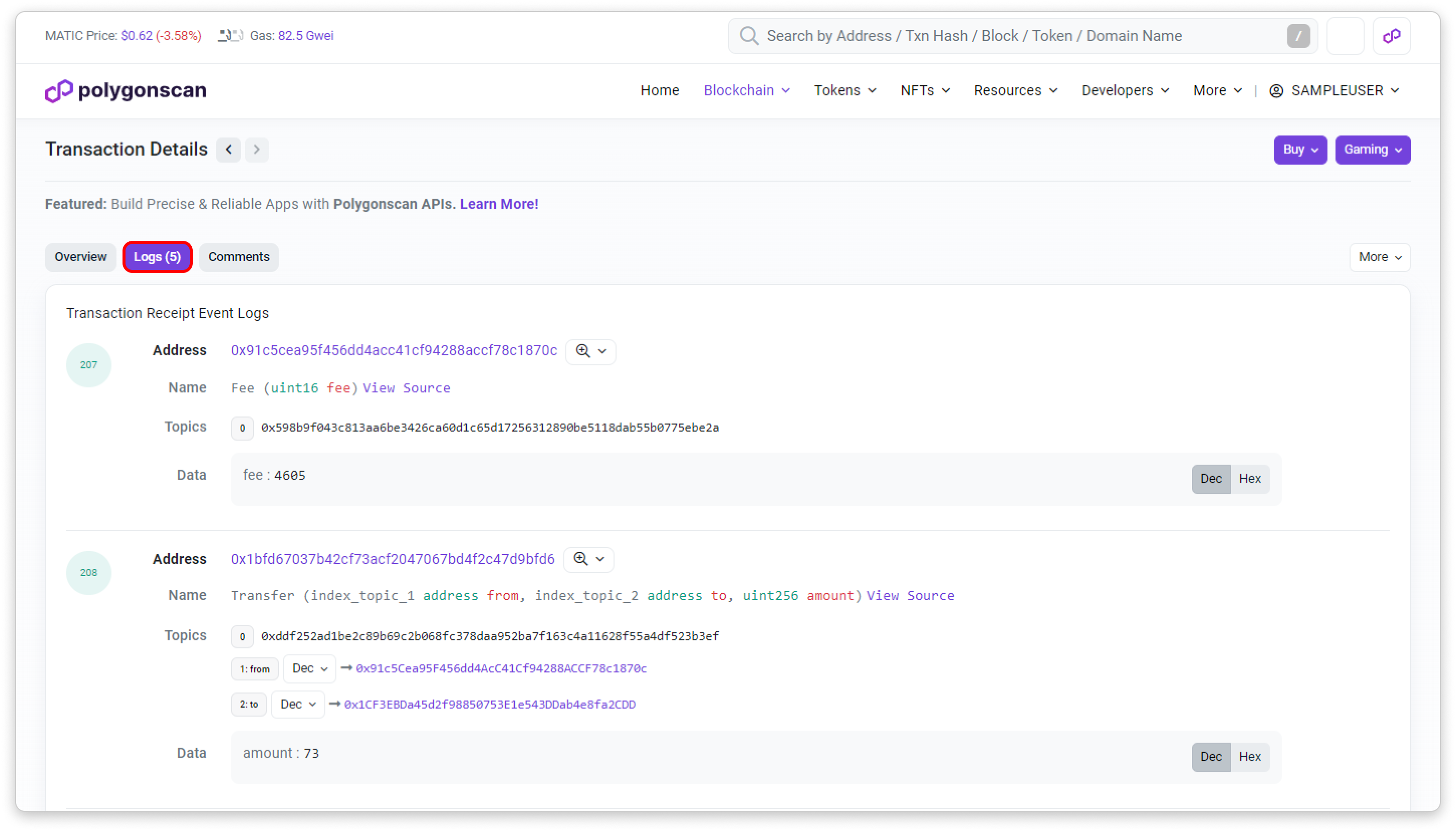This screenshot has height=831, width=1456.
Task: Click Transaction Receipt Event Logs heading
Action: pos(167,313)
